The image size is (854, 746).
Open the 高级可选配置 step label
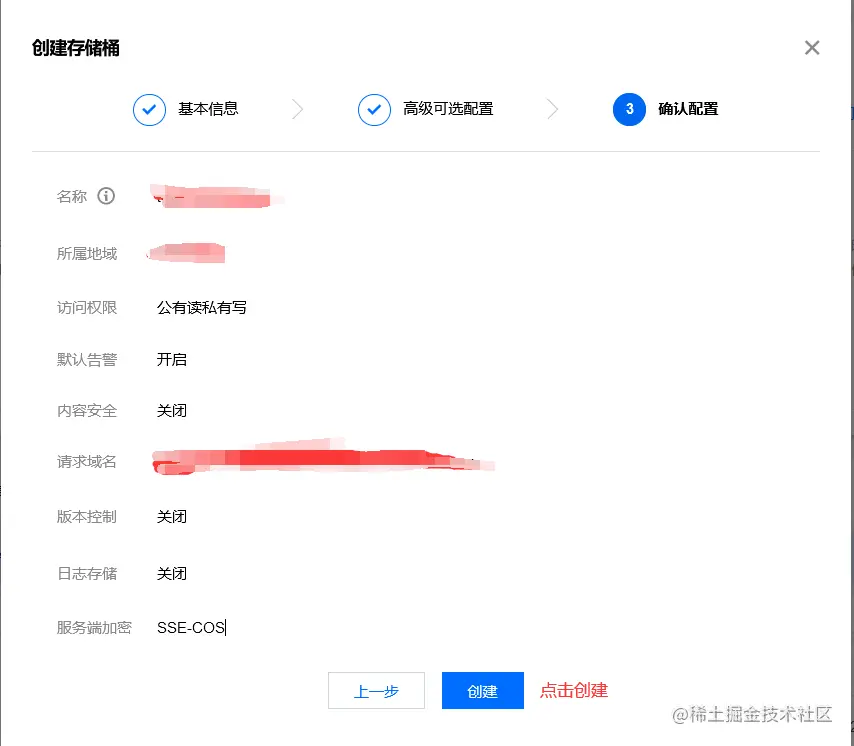[x=448, y=109]
